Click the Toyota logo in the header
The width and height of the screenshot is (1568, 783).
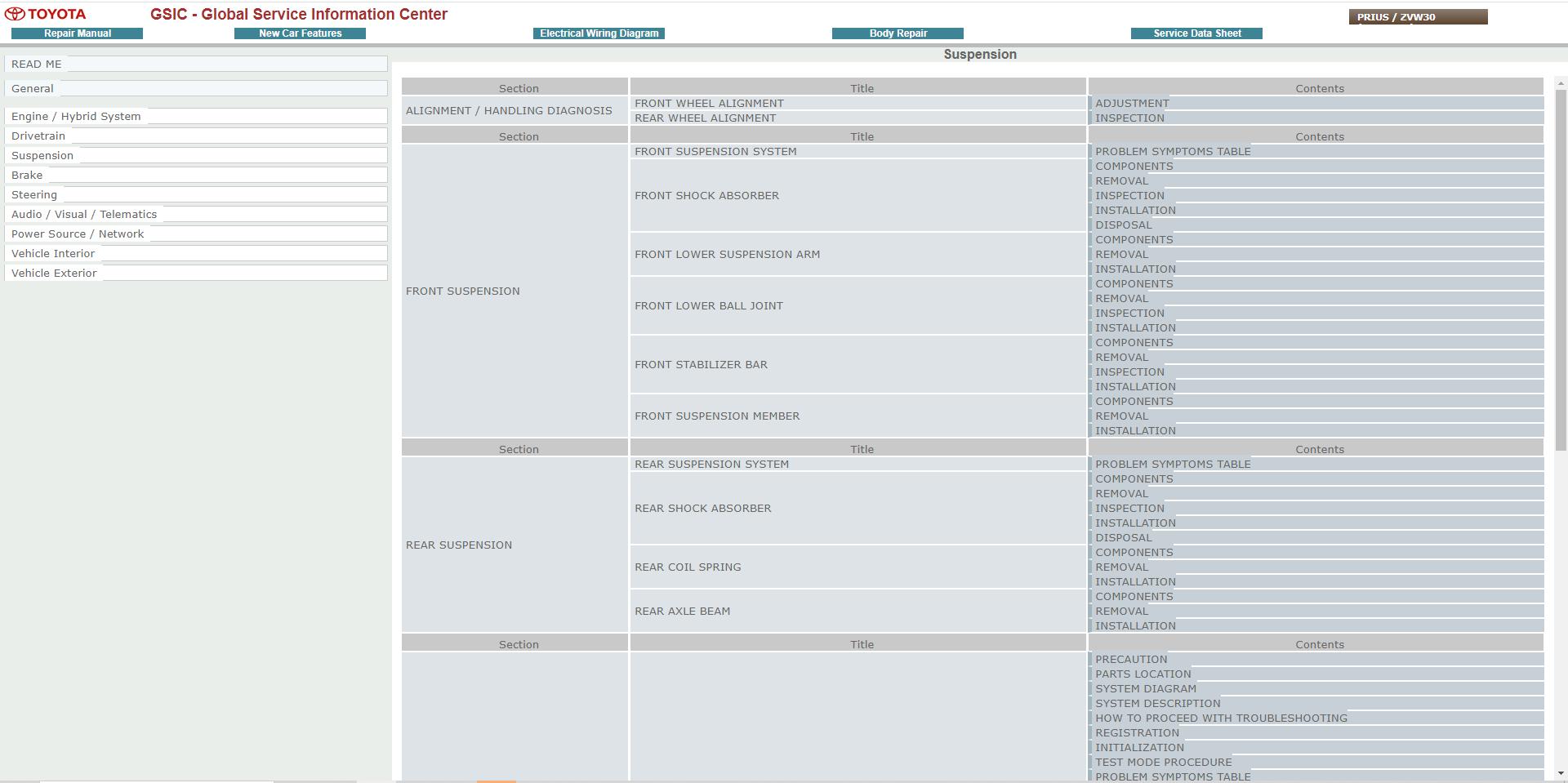[46, 14]
